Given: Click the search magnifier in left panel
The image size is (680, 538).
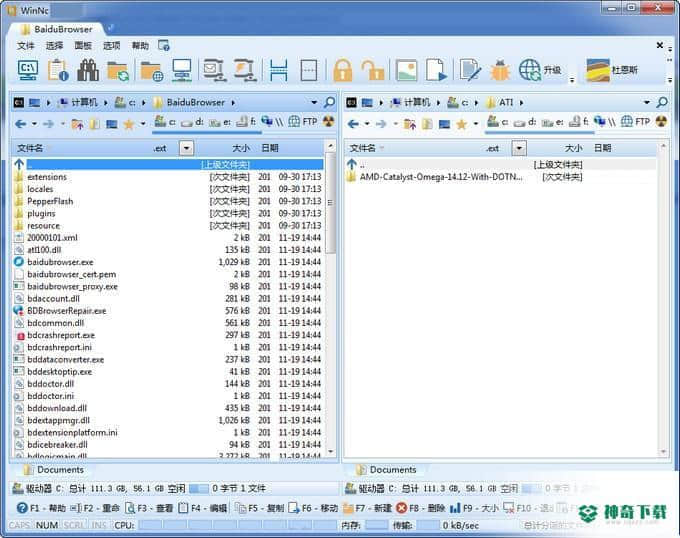Looking at the screenshot, I should (x=330, y=102).
